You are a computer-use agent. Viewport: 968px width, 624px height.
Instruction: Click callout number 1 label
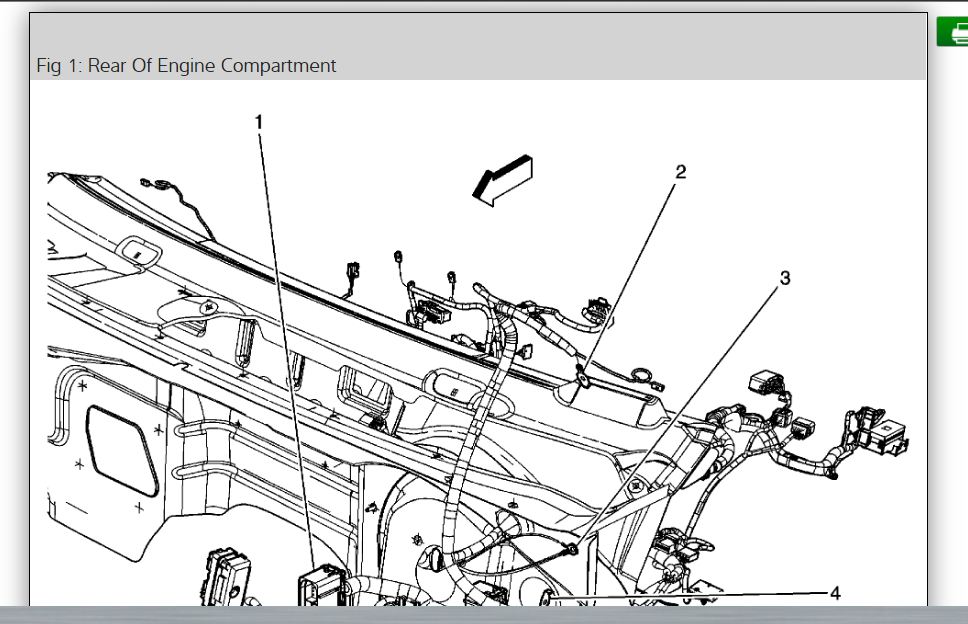tap(259, 122)
